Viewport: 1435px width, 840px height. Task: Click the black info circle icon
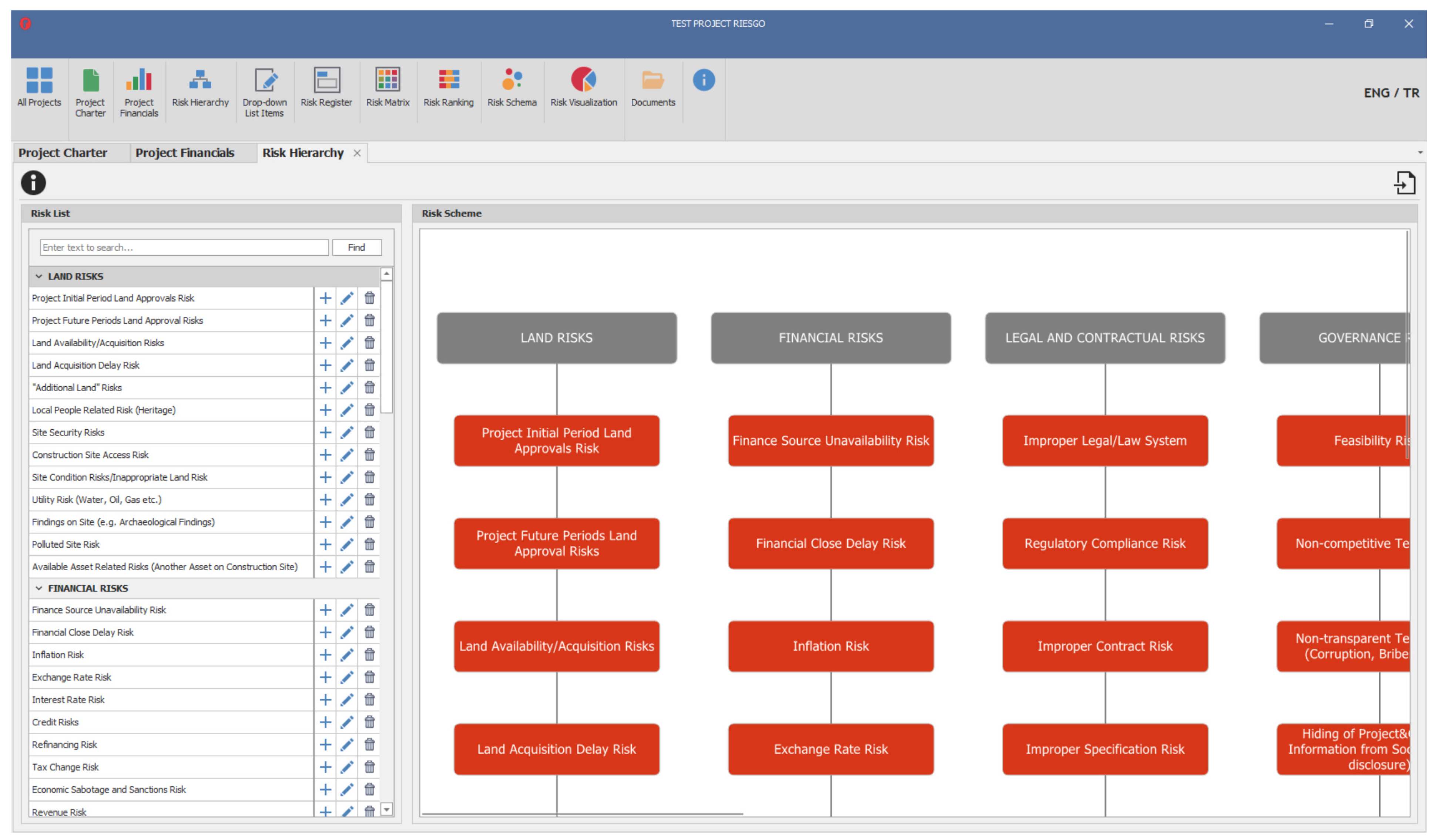pyautogui.click(x=33, y=183)
